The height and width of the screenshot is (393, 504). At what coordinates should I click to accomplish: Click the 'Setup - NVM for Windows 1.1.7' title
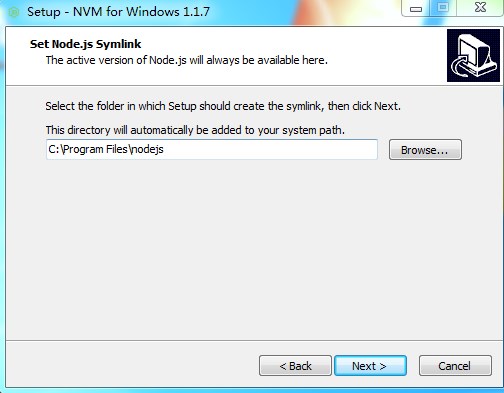coord(118,12)
